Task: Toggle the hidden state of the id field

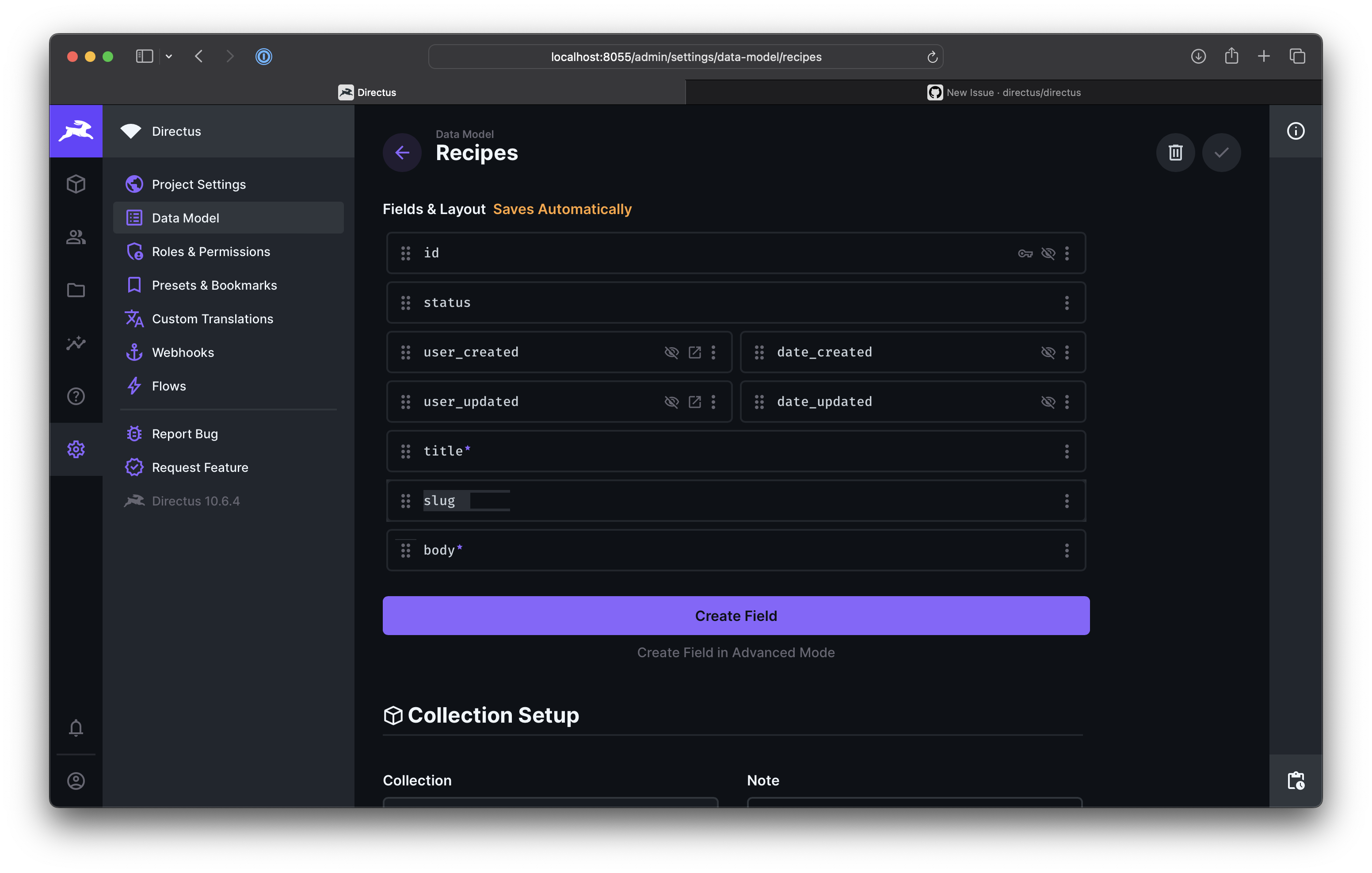Action: 1048,253
